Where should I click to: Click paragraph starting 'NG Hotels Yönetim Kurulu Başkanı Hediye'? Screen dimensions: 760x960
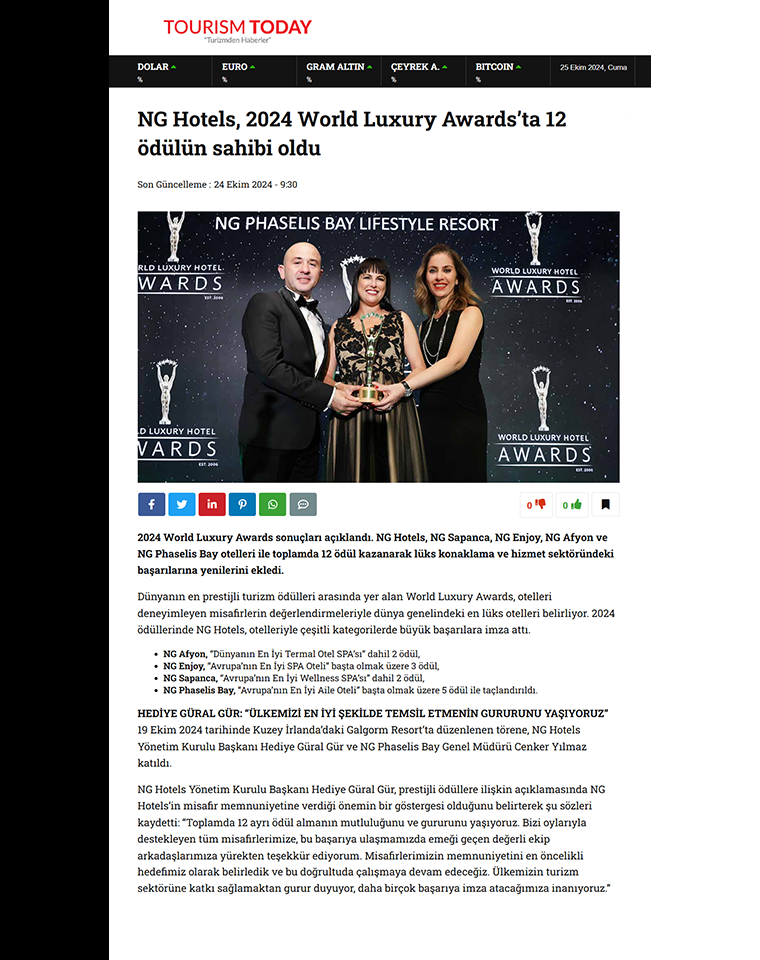tap(374, 839)
